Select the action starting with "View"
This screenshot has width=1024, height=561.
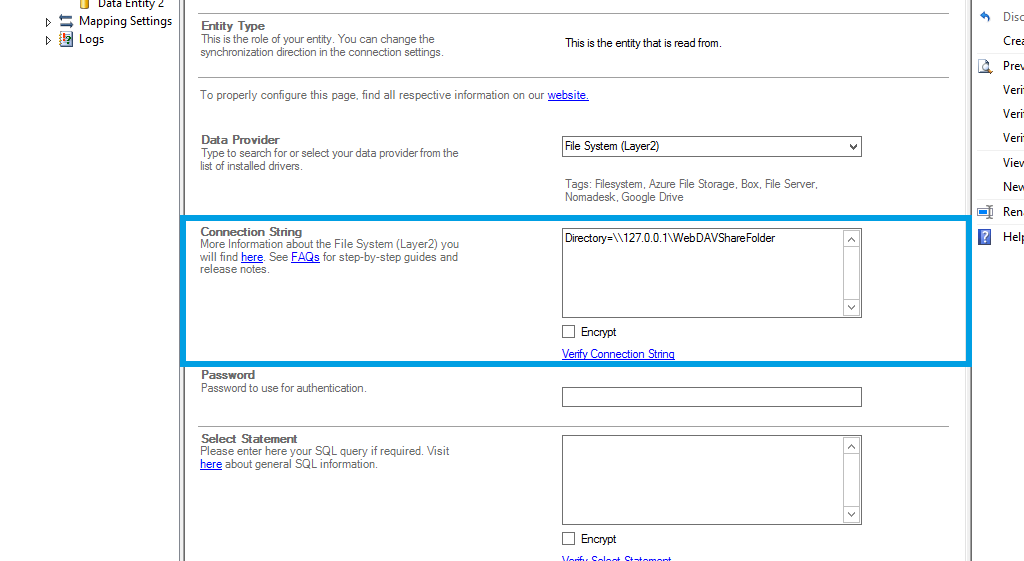coord(1012,163)
